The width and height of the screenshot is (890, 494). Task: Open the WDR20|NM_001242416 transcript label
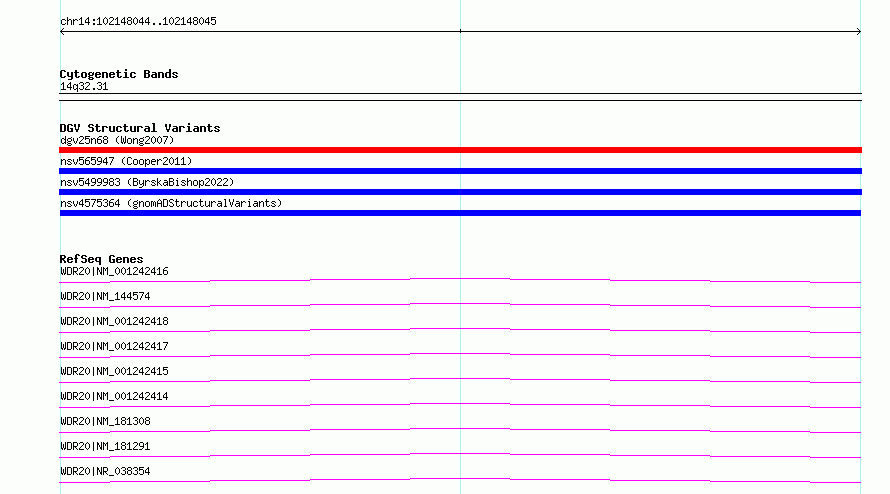coord(114,271)
